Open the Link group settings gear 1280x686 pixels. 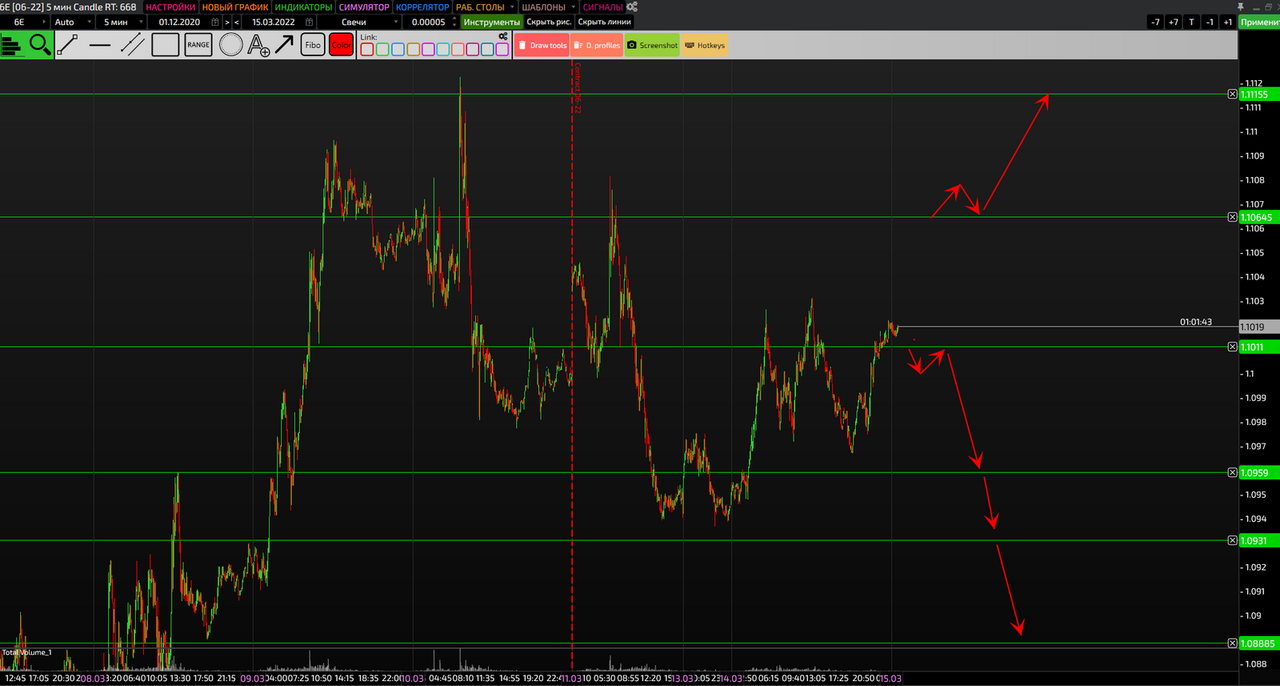[503, 36]
